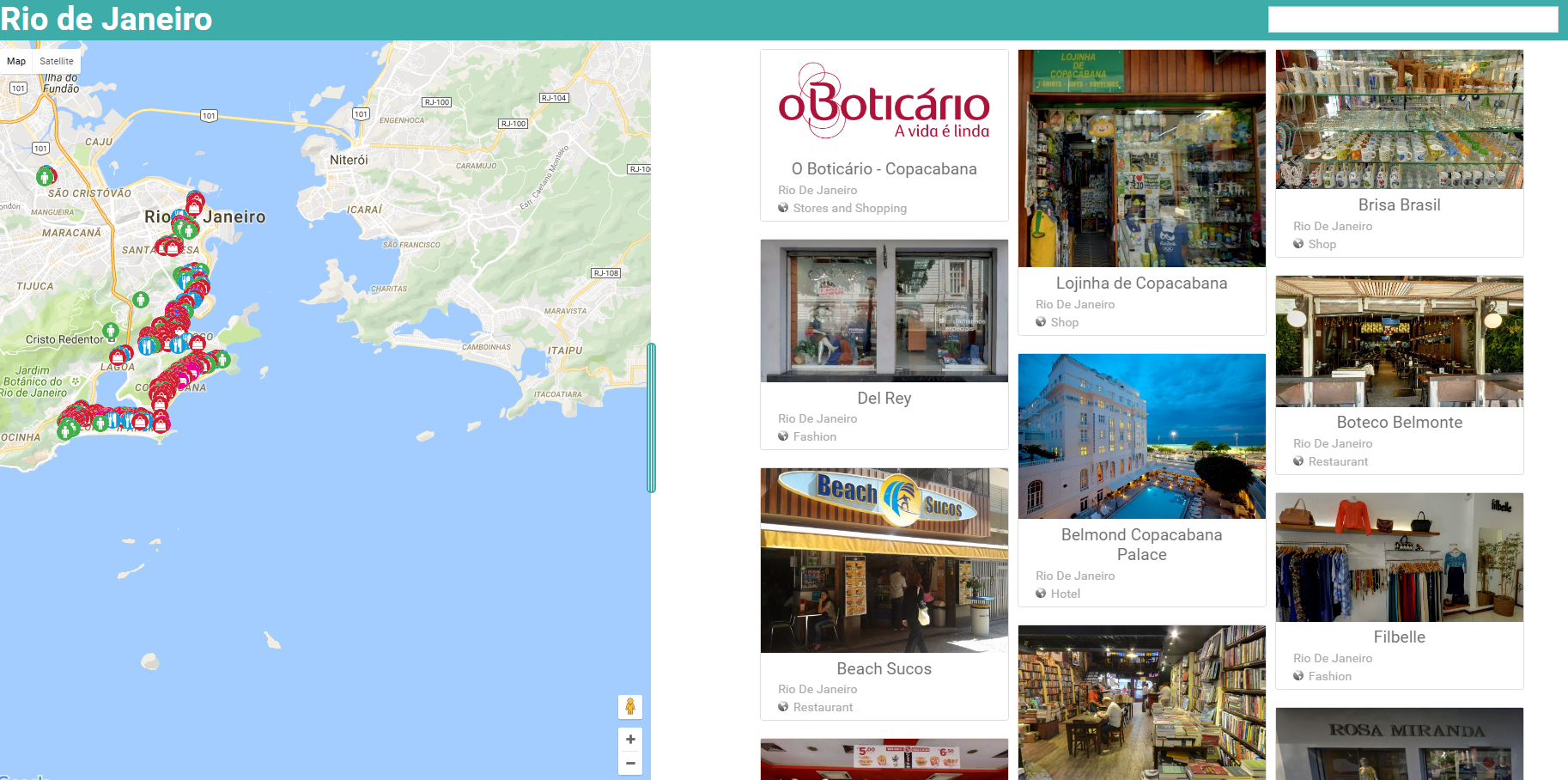Open Boteco Belmonte restaurant photo

[x=1400, y=341]
